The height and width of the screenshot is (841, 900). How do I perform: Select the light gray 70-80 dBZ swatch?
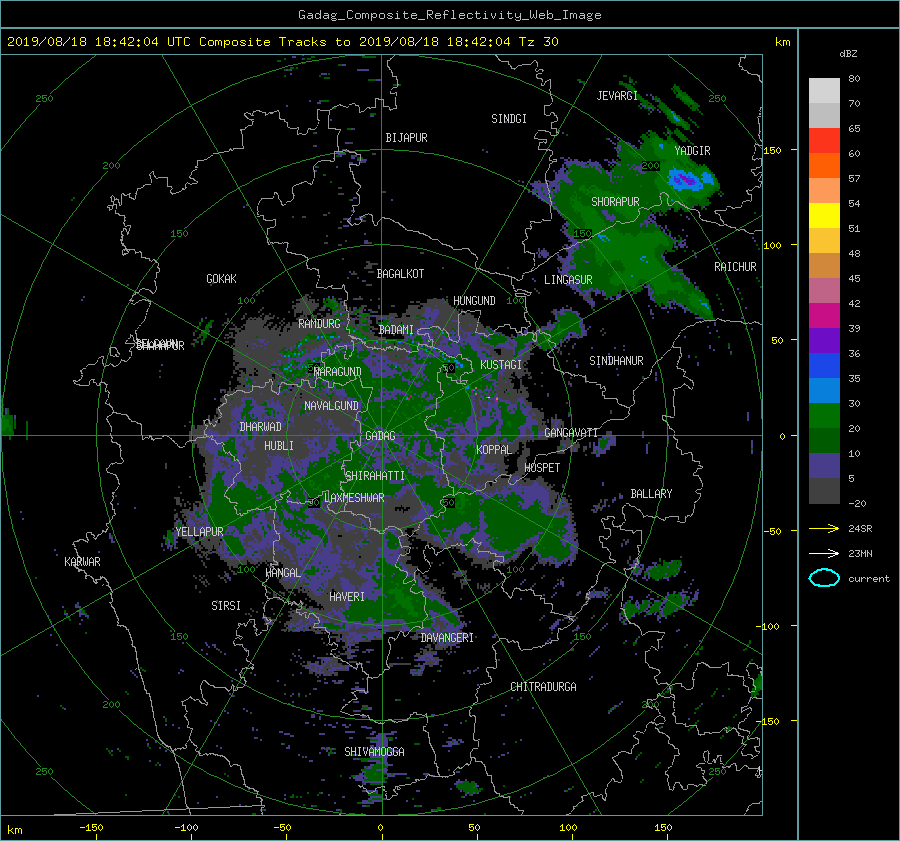pyautogui.click(x=824, y=91)
